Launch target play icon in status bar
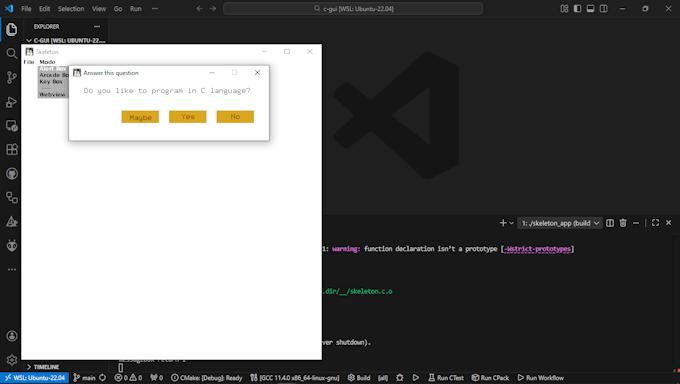 [415, 378]
